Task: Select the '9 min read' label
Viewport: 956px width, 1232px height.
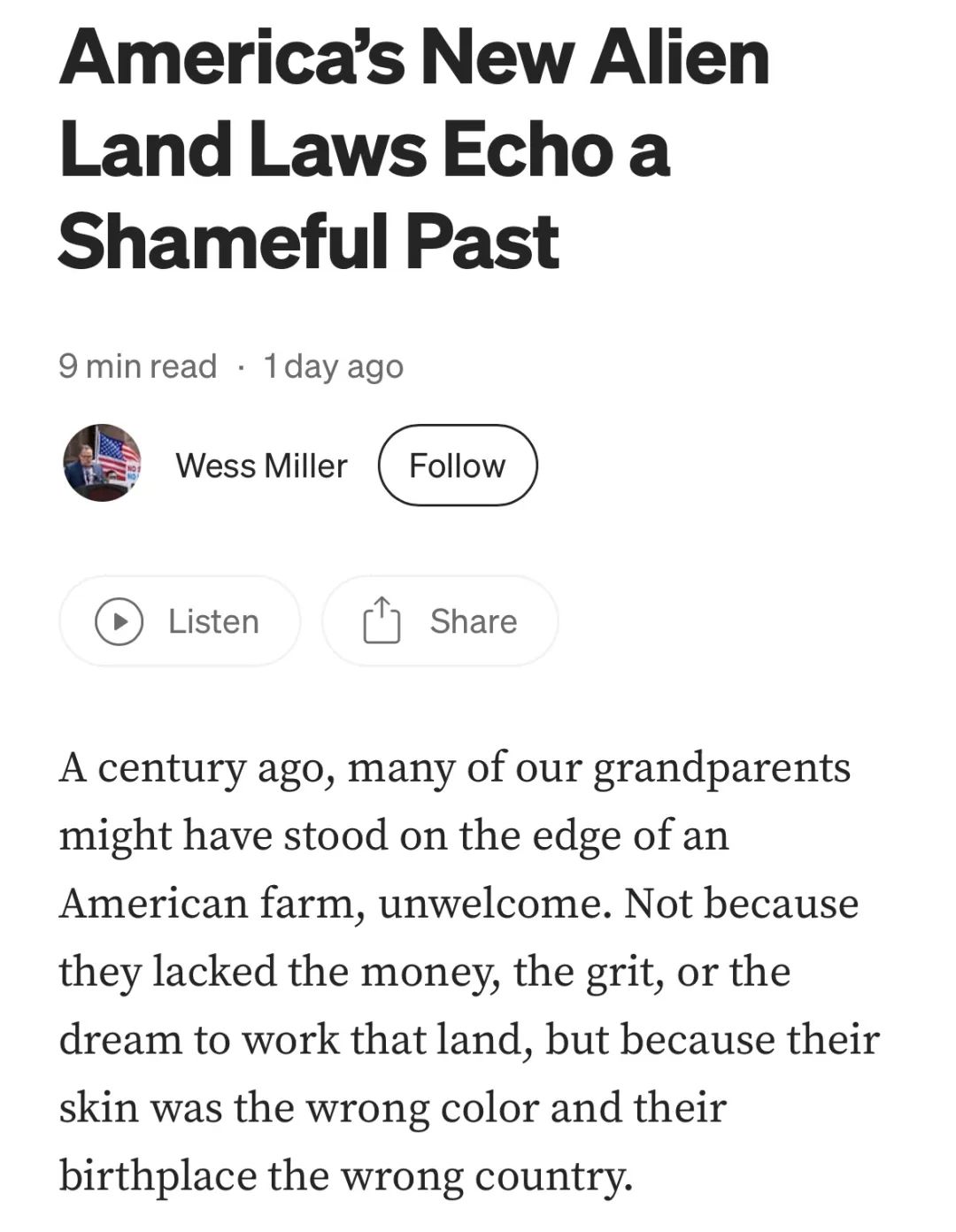Action: click(x=138, y=366)
